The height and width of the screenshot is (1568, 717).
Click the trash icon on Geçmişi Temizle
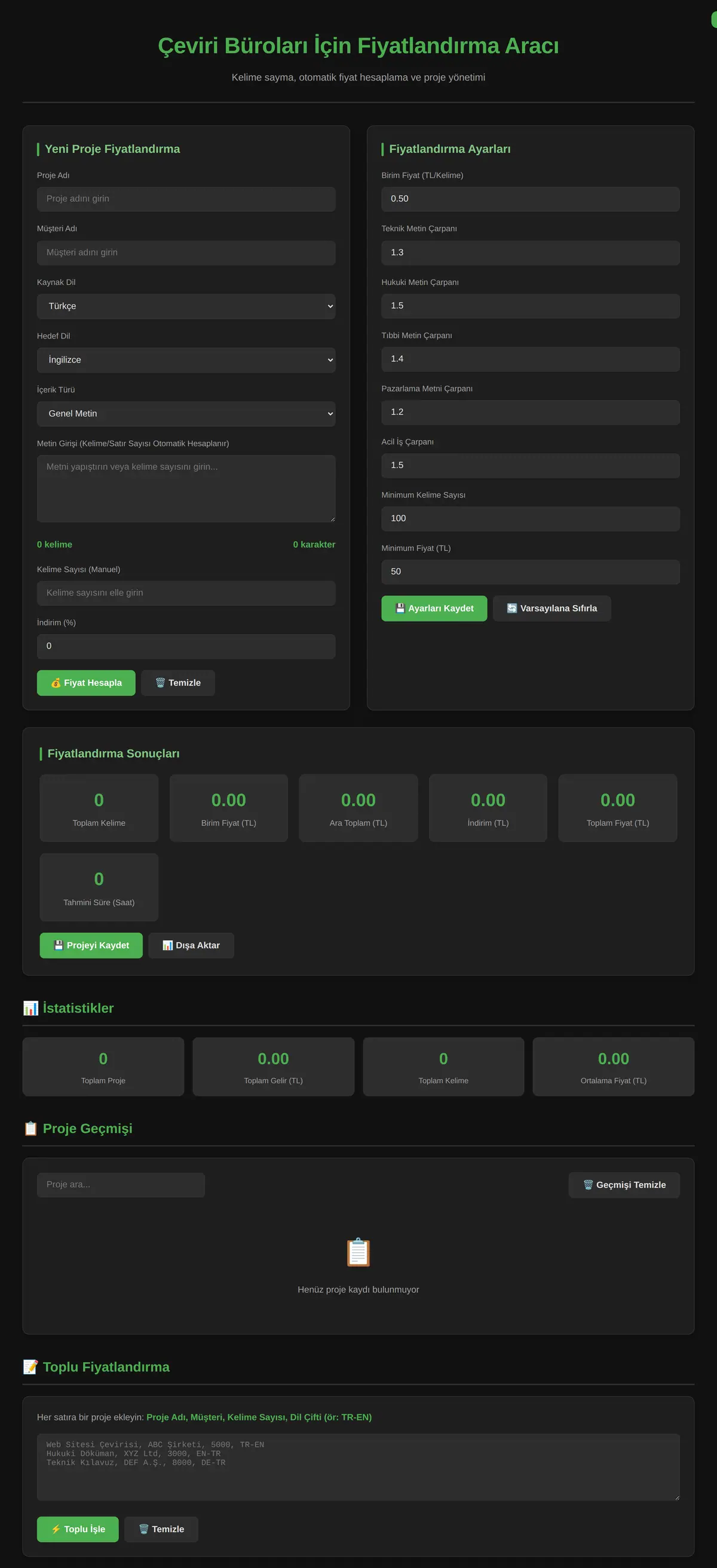589,1185
